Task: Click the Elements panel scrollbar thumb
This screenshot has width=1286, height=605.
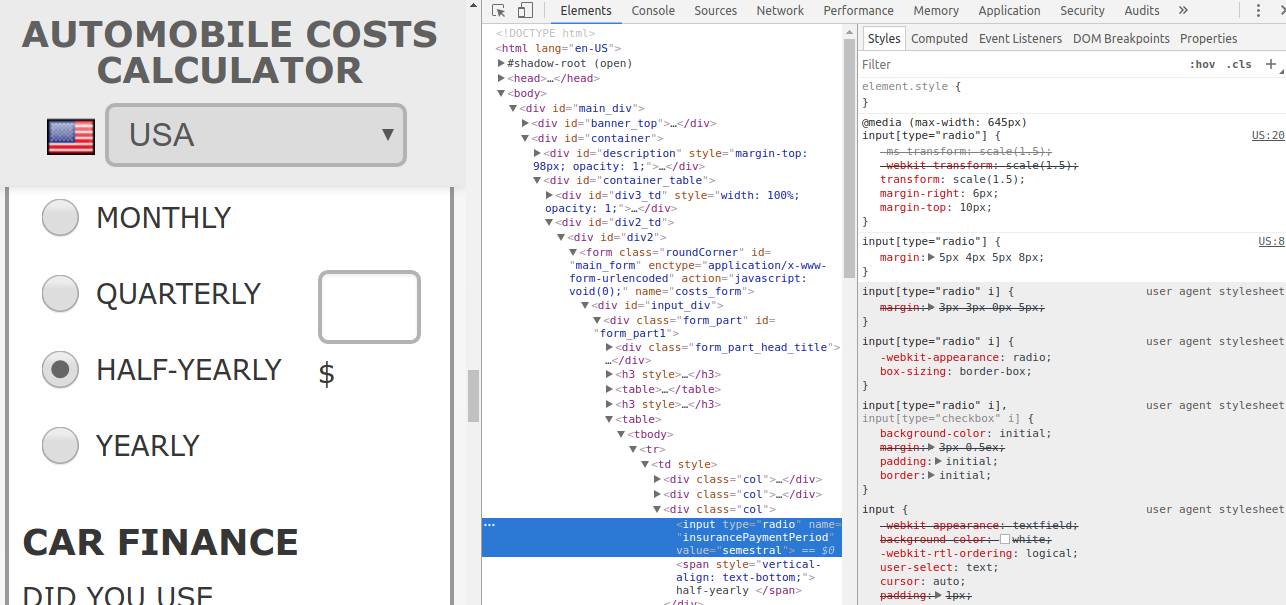Action: pos(849,158)
